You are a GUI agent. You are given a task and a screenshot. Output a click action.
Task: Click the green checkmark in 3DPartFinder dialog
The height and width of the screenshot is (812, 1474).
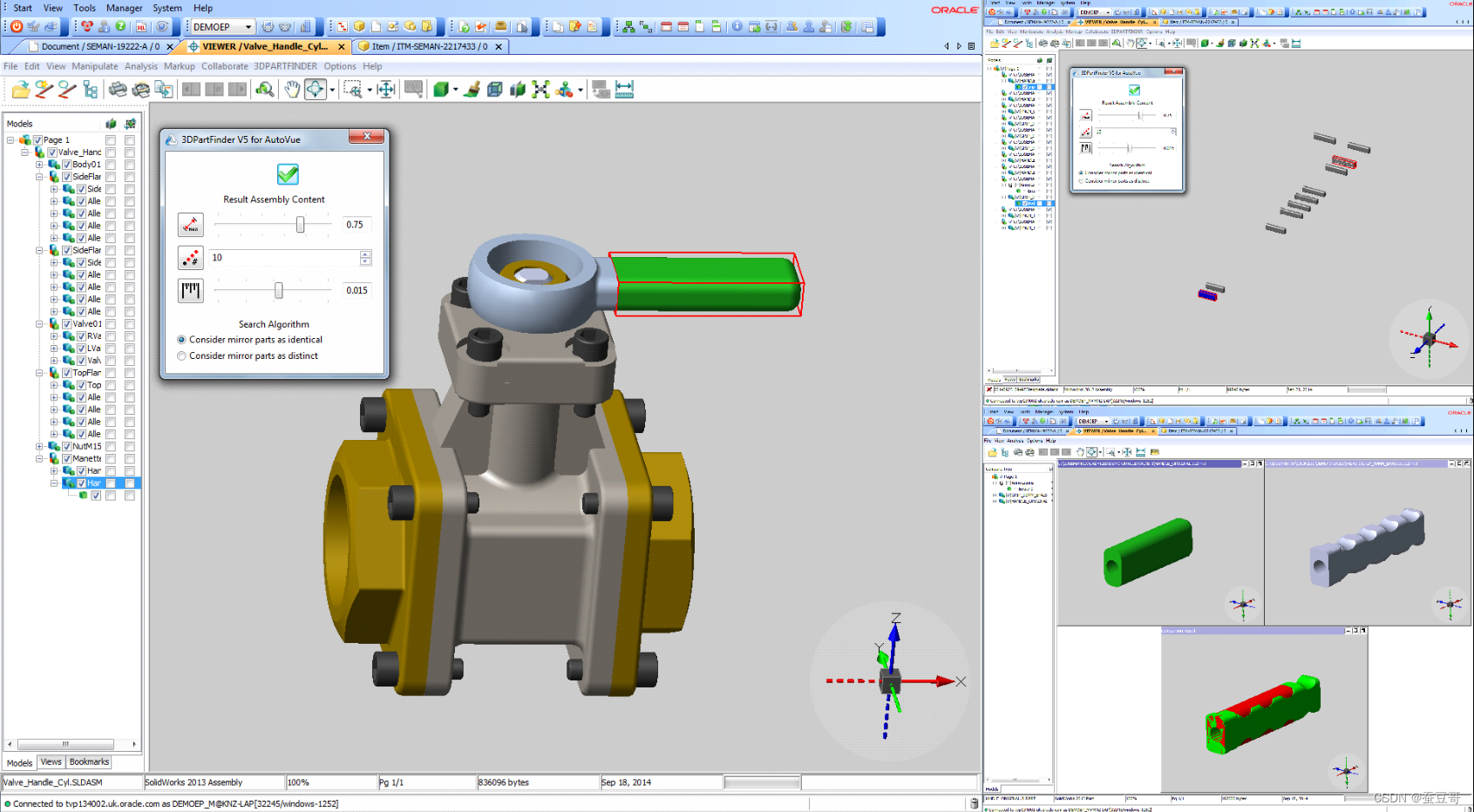[x=288, y=174]
